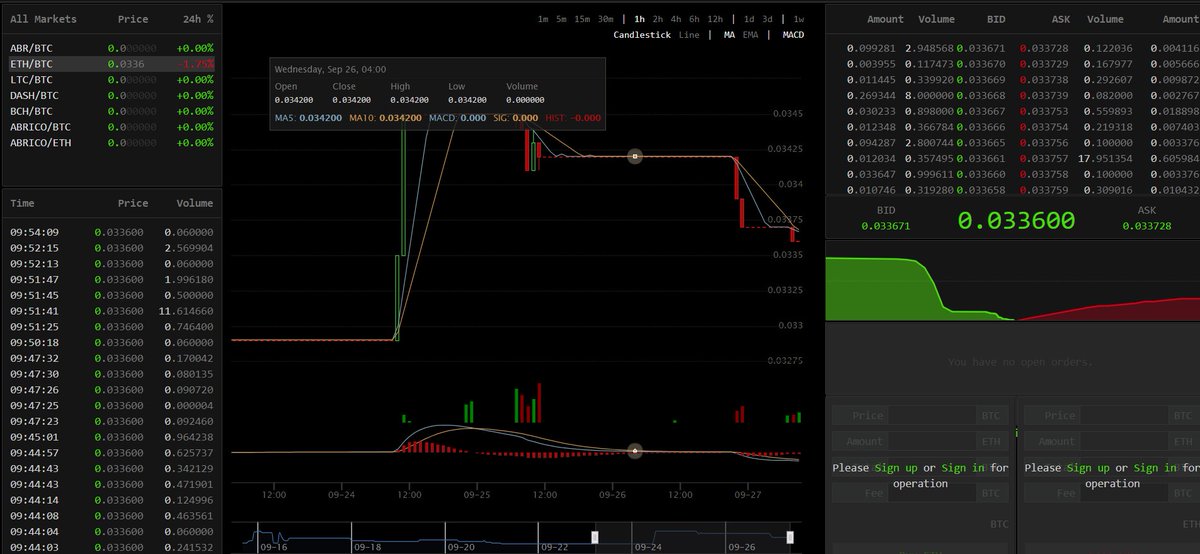Image resolution: width=1200 pixels, height=554 pixels.
Task: Click the green bid depth chart area
Action: click(884, 292)
